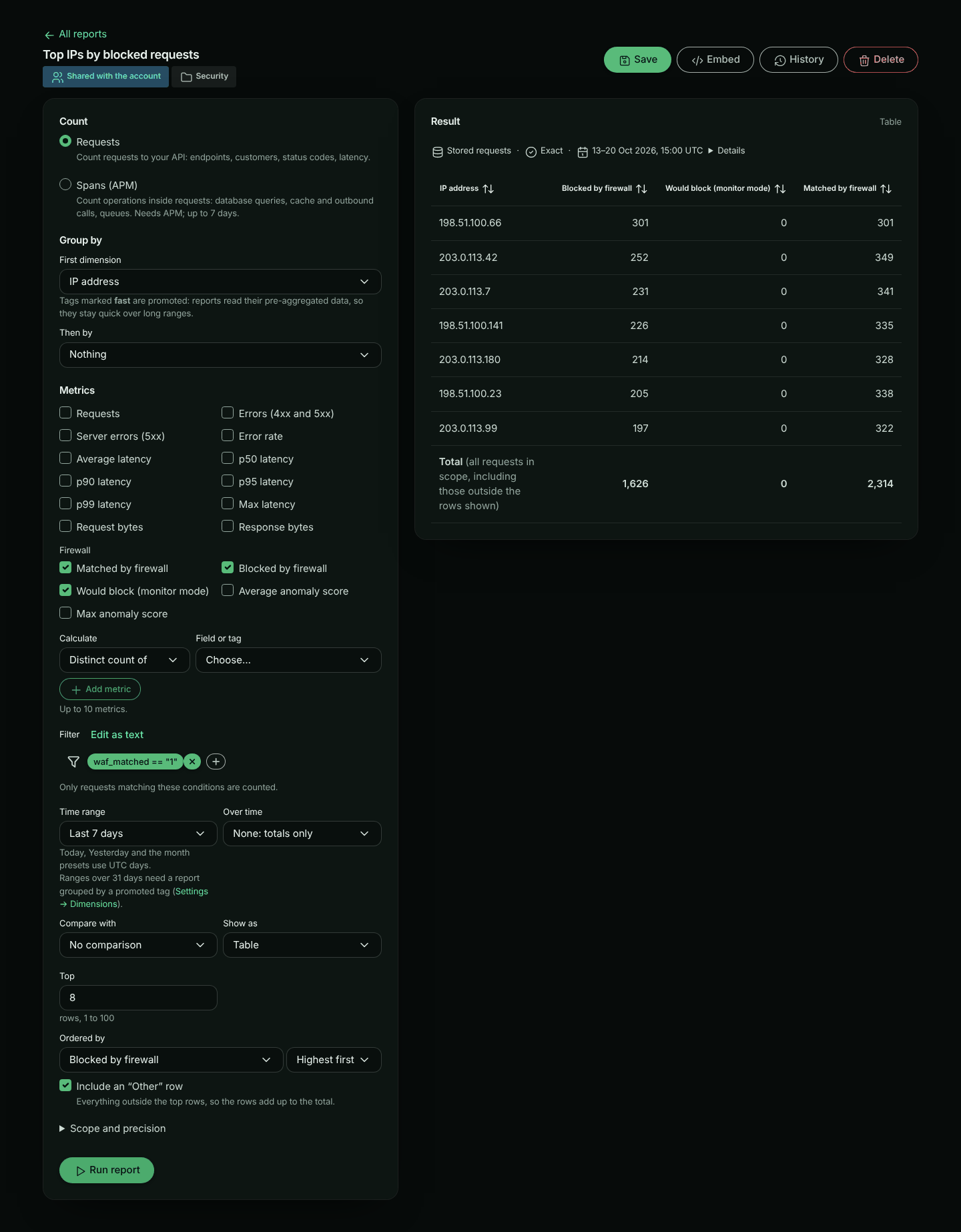Select the Spans (APM) radio button

(x=65, y=184)
